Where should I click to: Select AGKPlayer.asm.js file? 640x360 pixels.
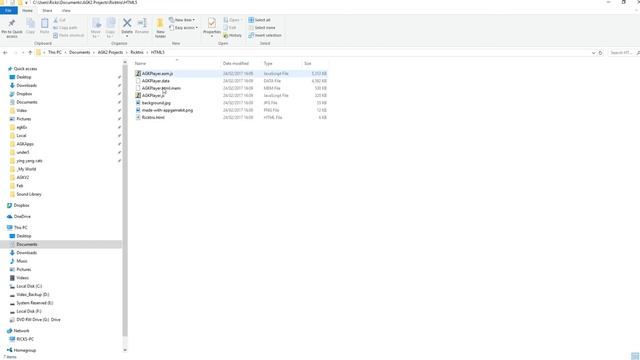click(231, 73)
